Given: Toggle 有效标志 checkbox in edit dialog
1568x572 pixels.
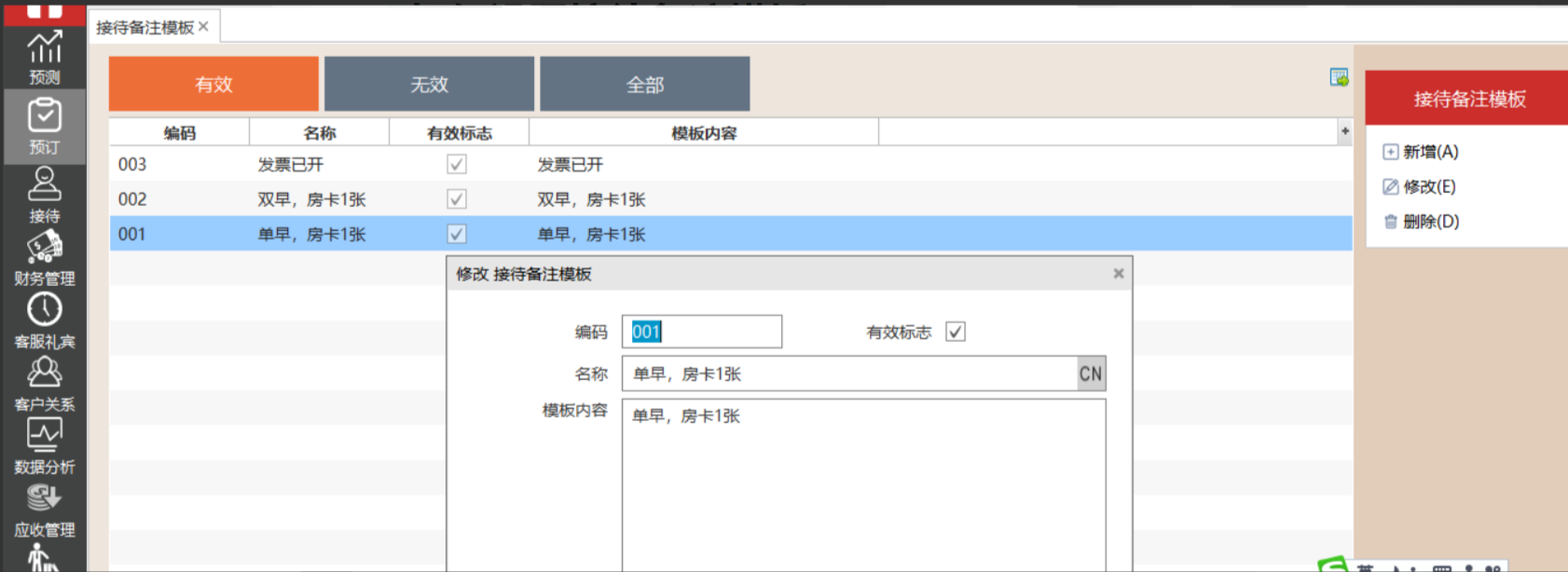Looking at the screenshot, I should (956, 332).
